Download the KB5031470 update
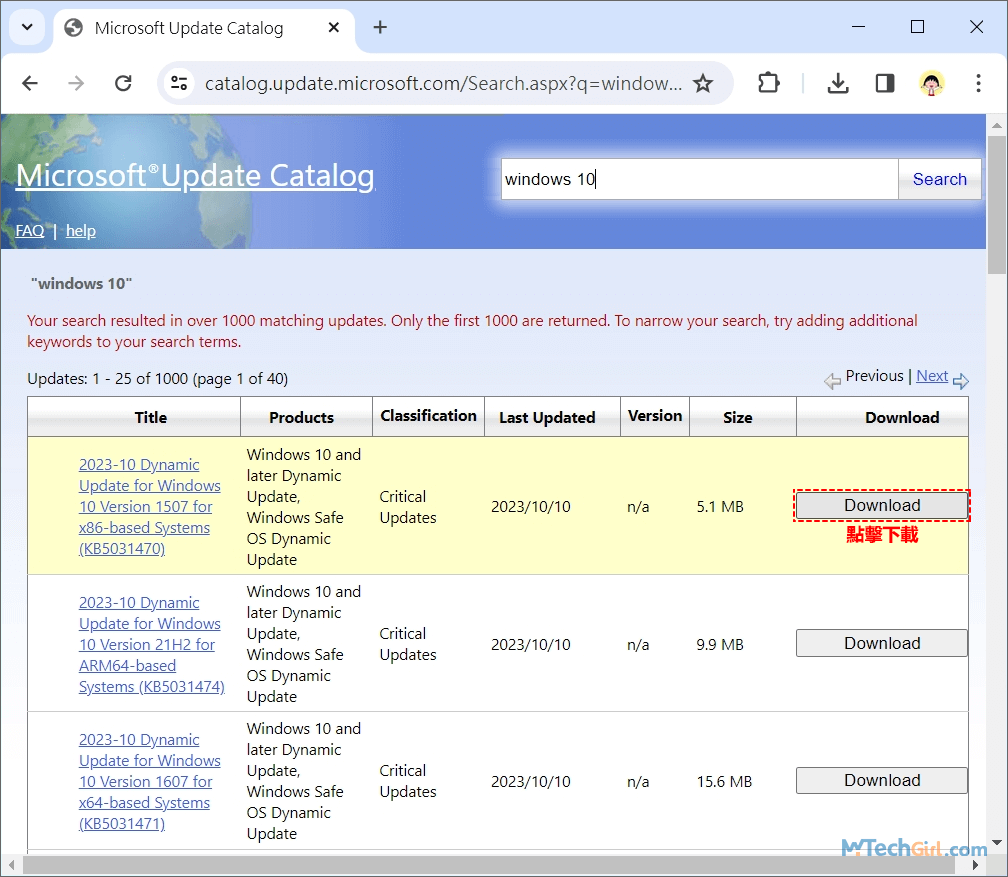Screen dimensions: 1008x877 [881, 505]
